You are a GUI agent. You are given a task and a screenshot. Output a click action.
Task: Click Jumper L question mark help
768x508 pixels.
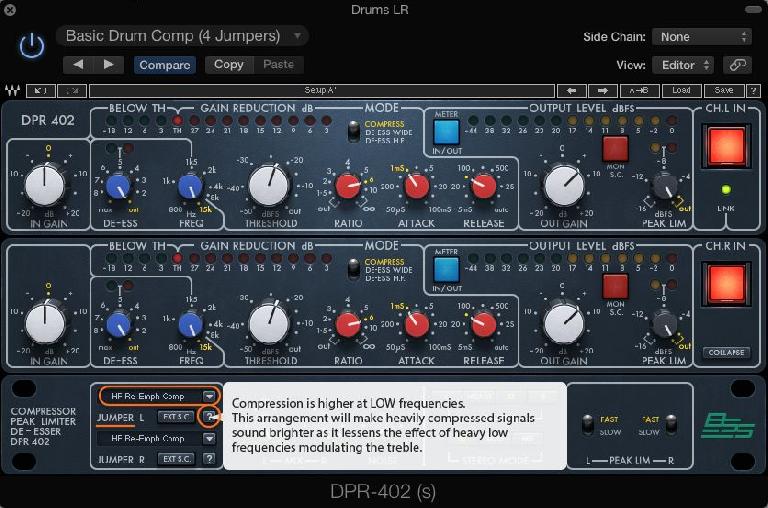[209, 417]
